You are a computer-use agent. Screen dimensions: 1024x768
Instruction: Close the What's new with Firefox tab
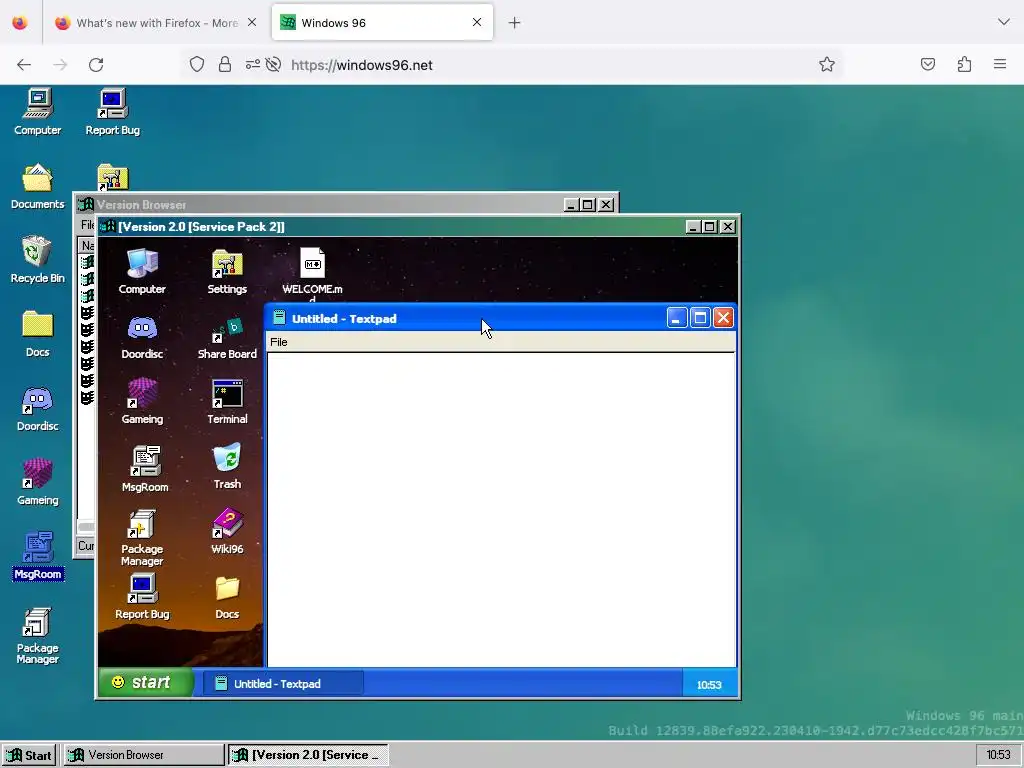252,22
